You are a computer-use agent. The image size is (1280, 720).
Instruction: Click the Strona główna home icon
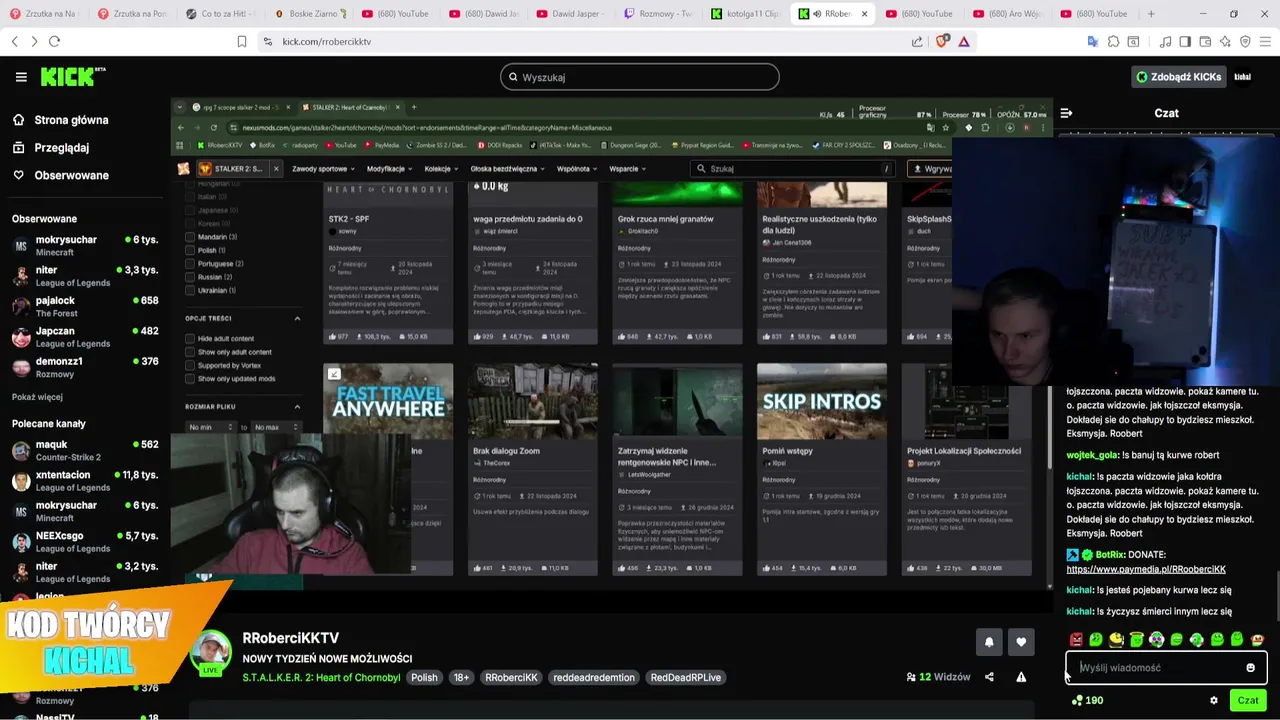tap(19, 120)
